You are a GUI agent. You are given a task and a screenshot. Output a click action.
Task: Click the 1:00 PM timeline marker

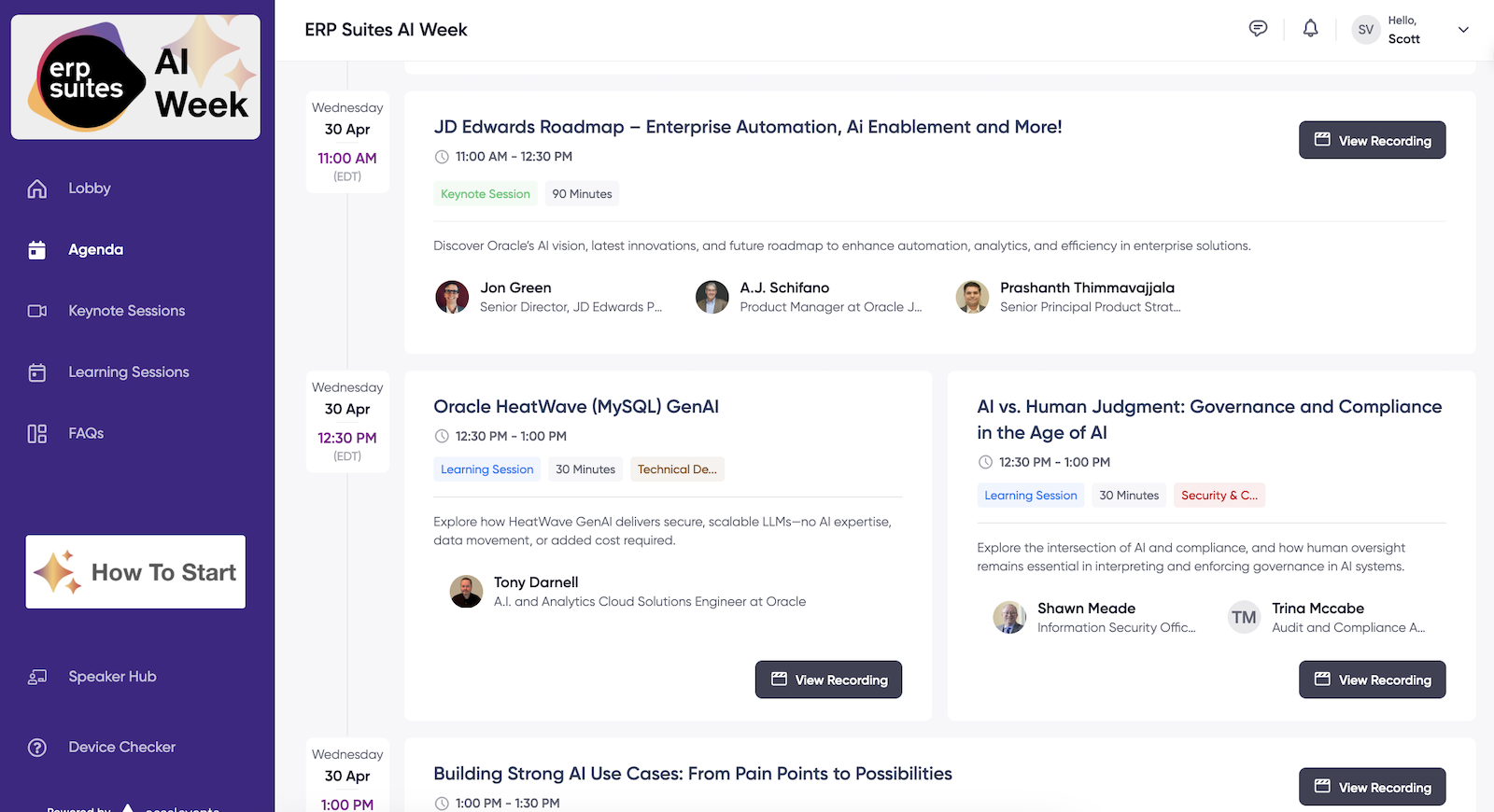[347, 776]
